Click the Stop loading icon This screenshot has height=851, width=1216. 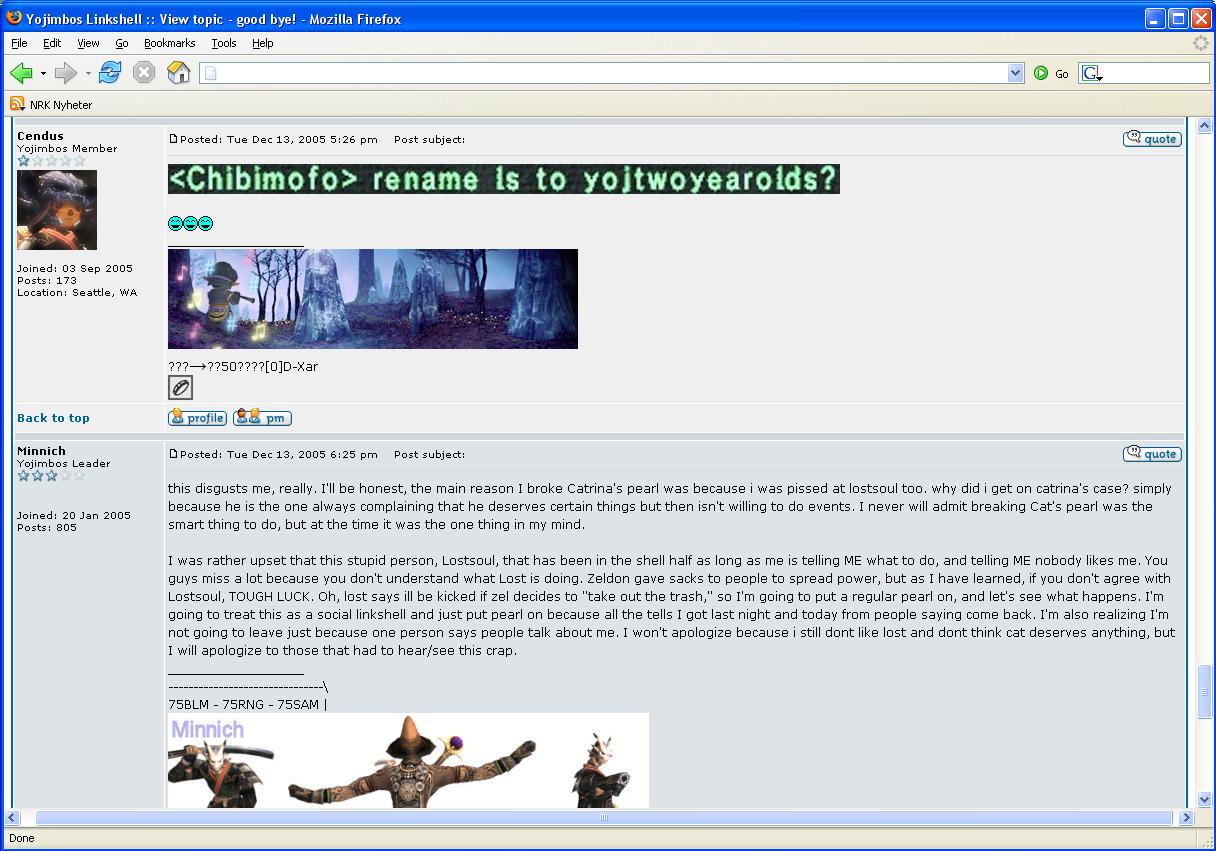tap(144, 73)
